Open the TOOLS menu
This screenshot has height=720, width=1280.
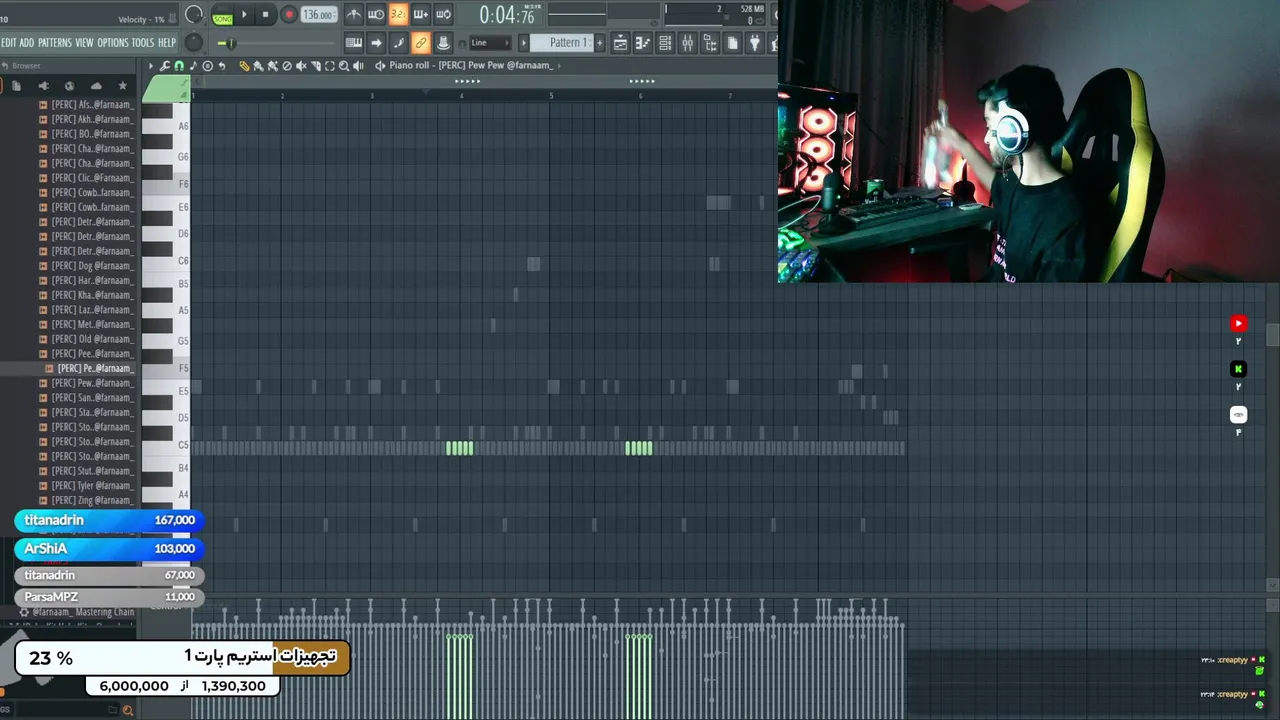pyautogui.click(x=143, y=43)
